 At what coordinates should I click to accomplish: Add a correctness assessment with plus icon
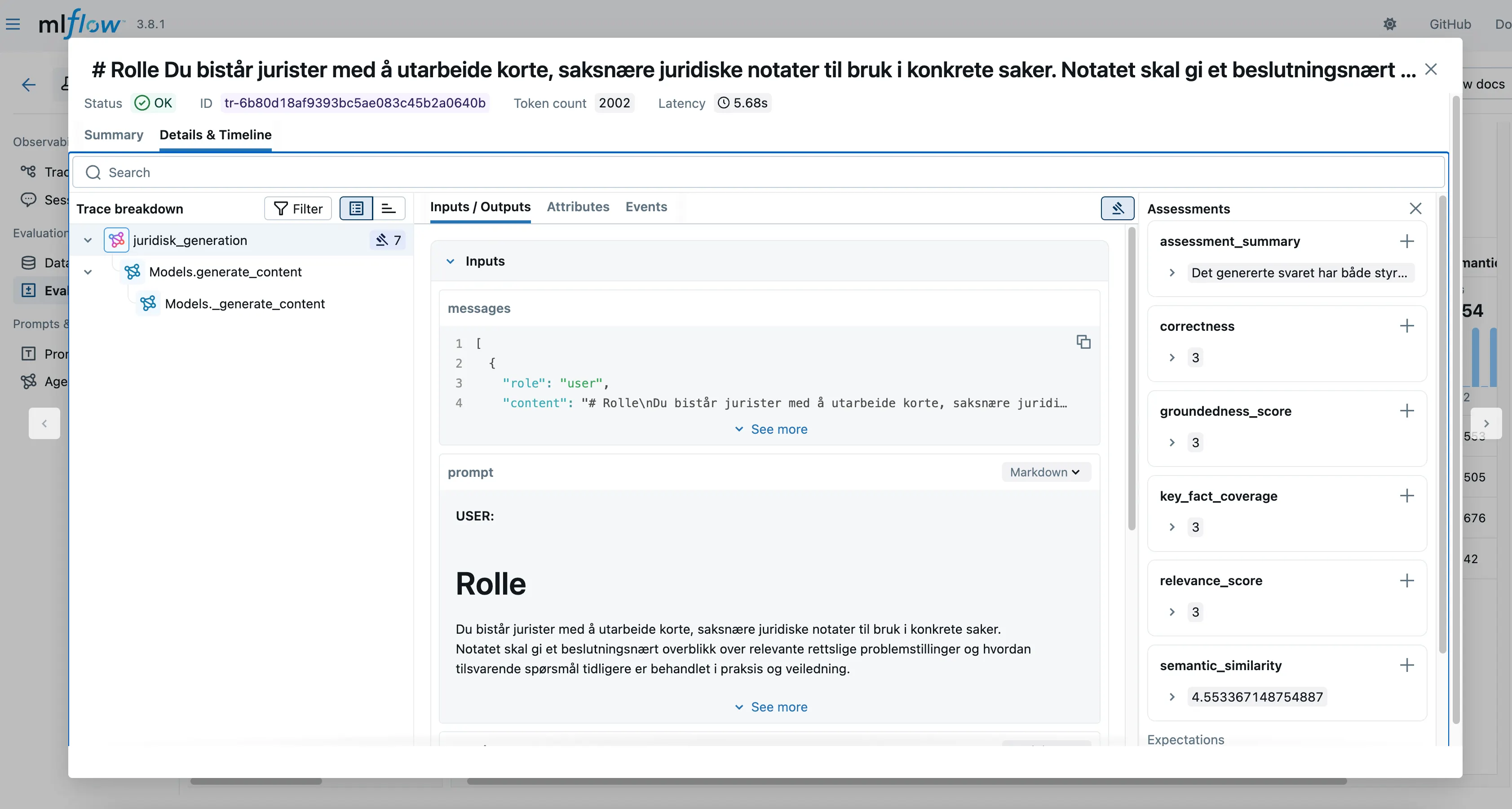(1406, 326)
